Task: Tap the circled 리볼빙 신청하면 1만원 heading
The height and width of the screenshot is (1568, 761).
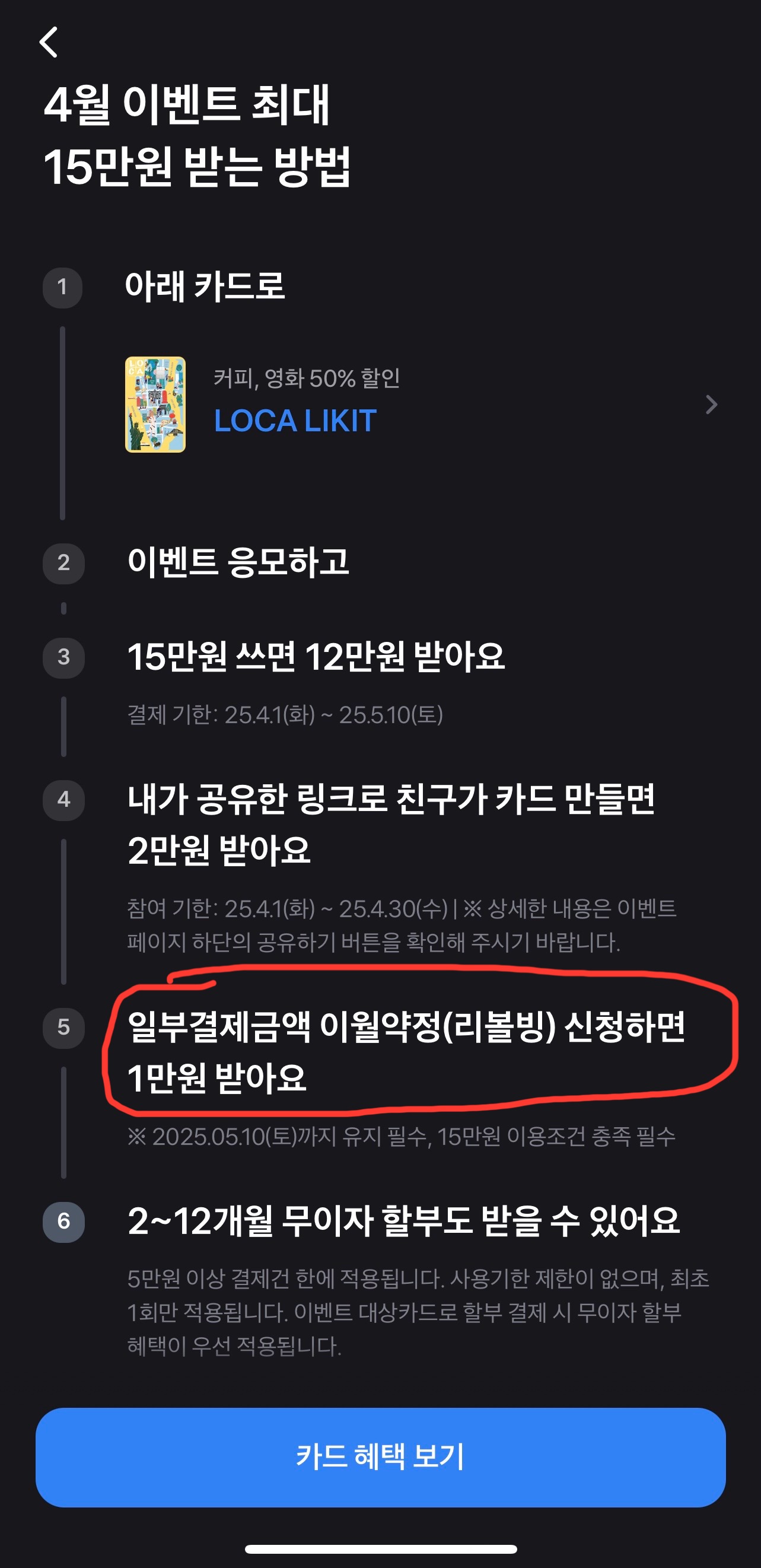Action: [406, 1052]
